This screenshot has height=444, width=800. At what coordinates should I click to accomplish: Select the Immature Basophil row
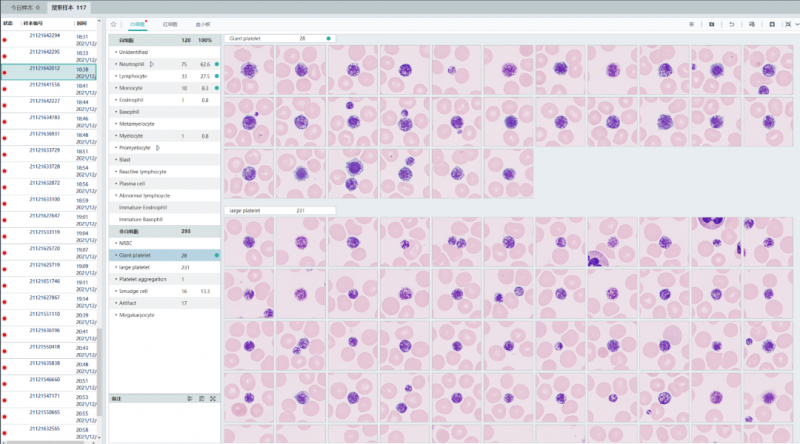coord(164,219)
